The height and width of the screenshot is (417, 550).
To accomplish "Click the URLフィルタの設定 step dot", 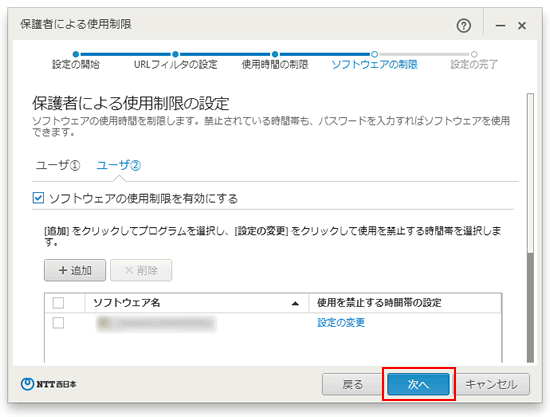I will (175, 54).
